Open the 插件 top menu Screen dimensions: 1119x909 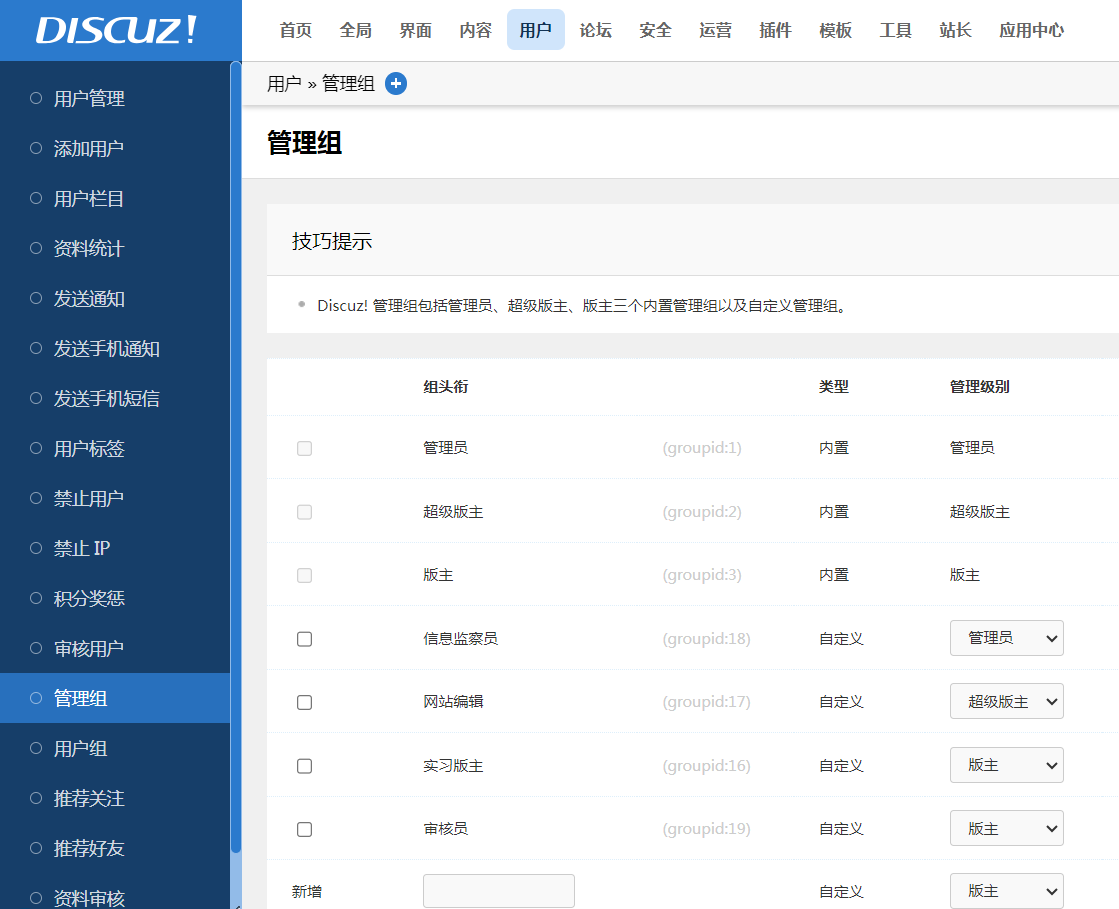tap(776, 30)
